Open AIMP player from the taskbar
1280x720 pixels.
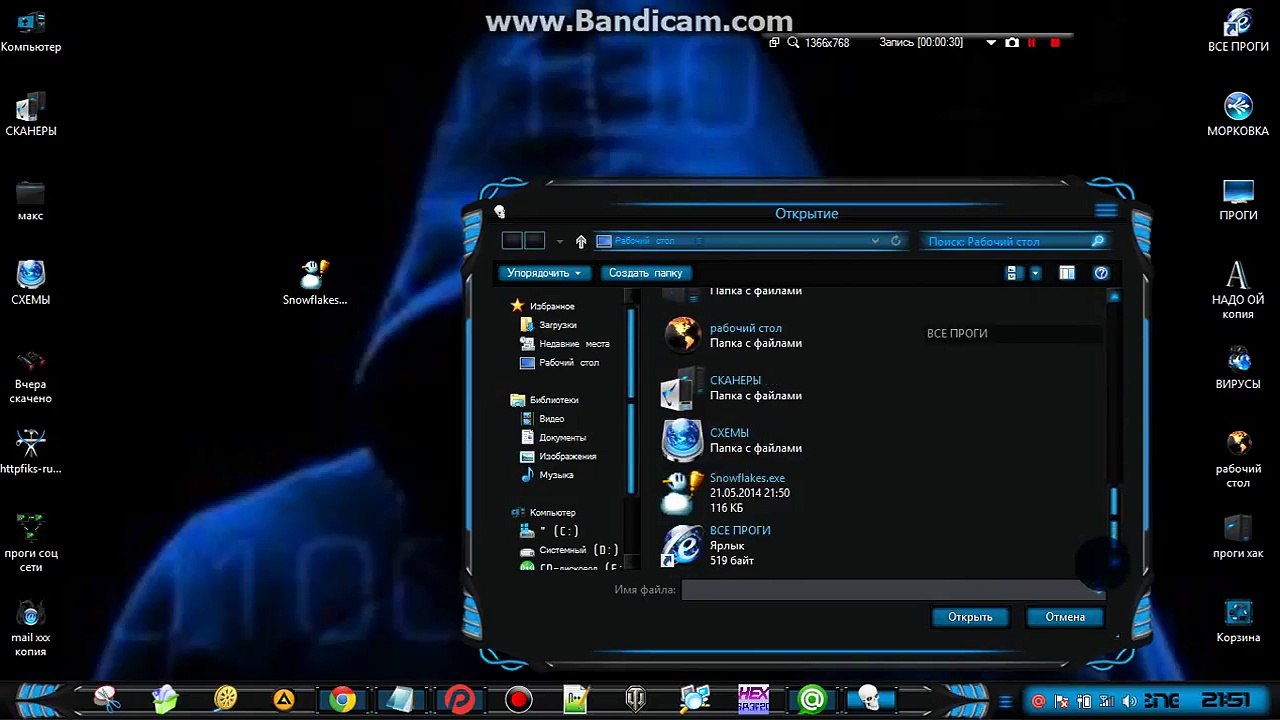(284, 699)
